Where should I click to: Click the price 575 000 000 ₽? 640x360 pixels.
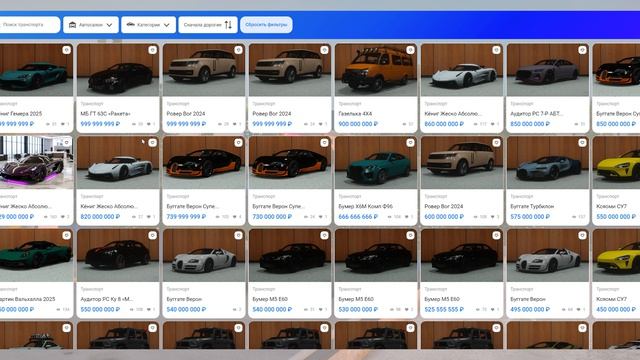point(530,216)
